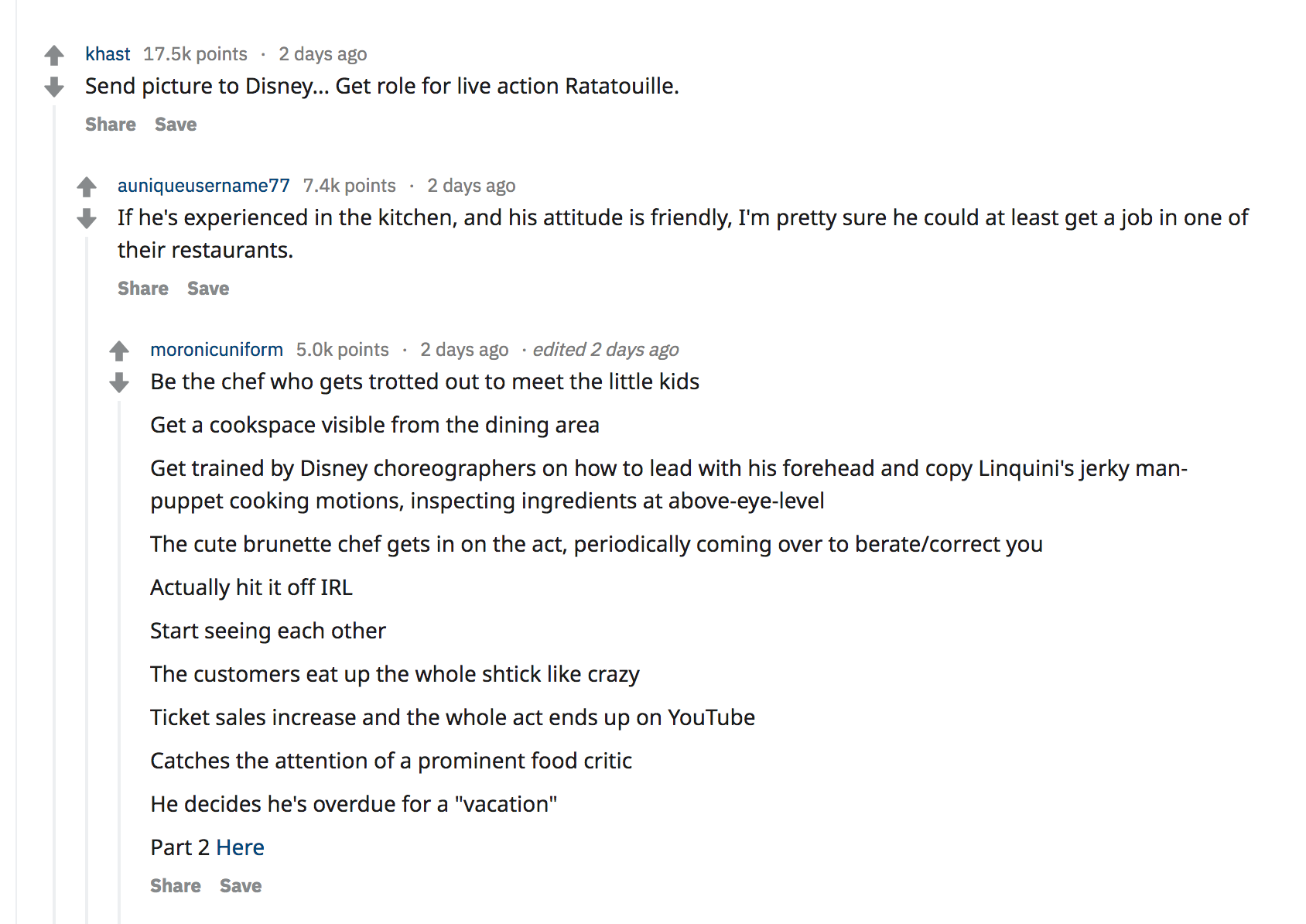
Task: Upvote auniqueusername77's reply
Action: [x=87, y=187]
